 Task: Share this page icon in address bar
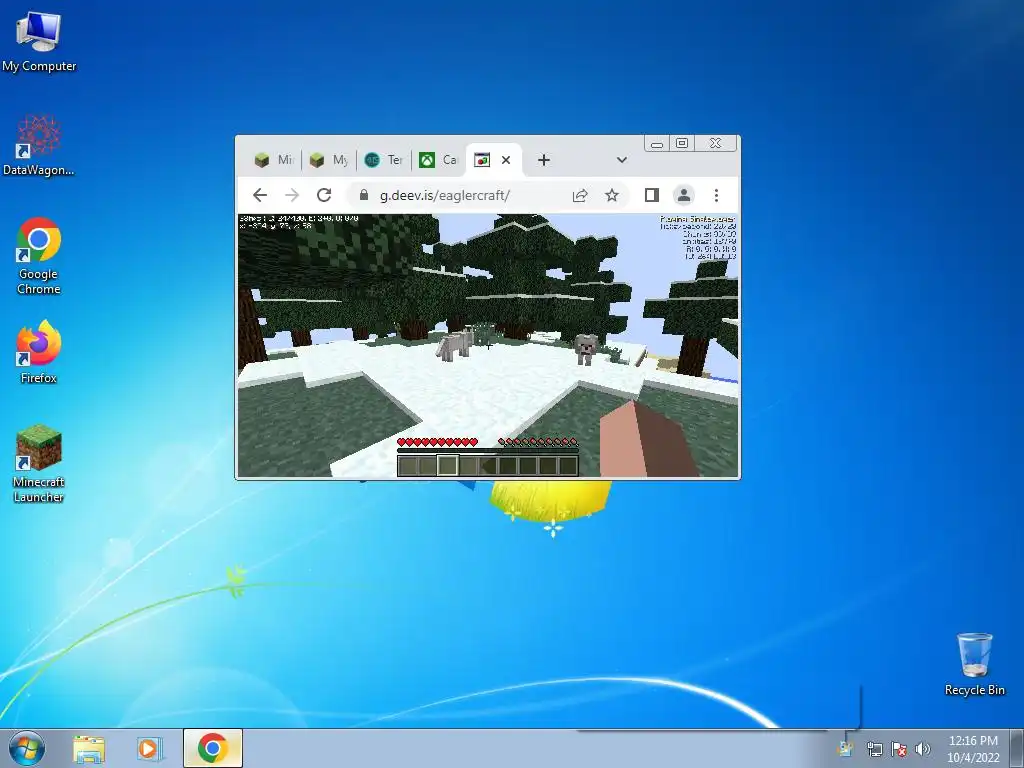(580, 195)
